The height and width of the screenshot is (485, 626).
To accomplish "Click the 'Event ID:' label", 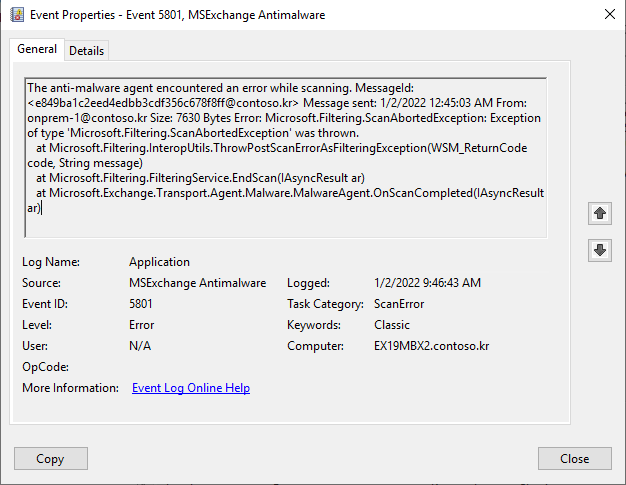I will click(x=45, y=304).
